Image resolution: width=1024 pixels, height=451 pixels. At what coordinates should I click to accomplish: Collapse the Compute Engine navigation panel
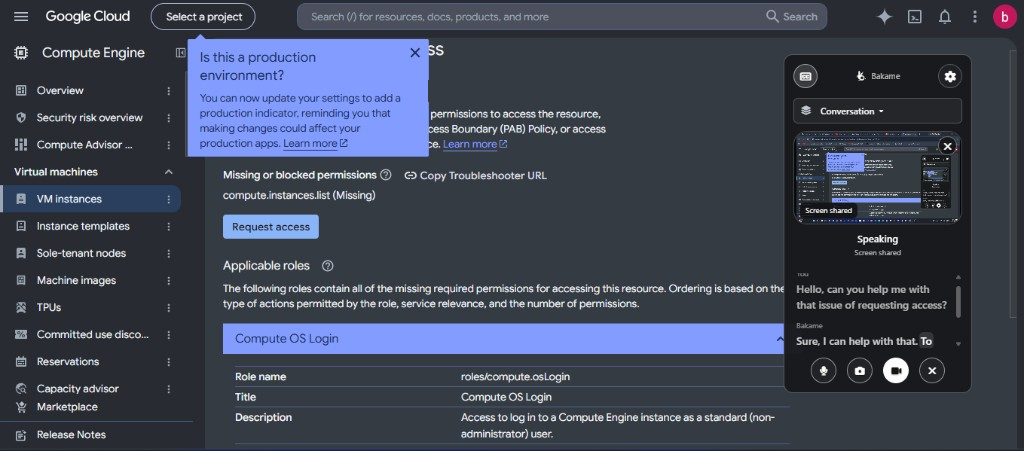181,53
